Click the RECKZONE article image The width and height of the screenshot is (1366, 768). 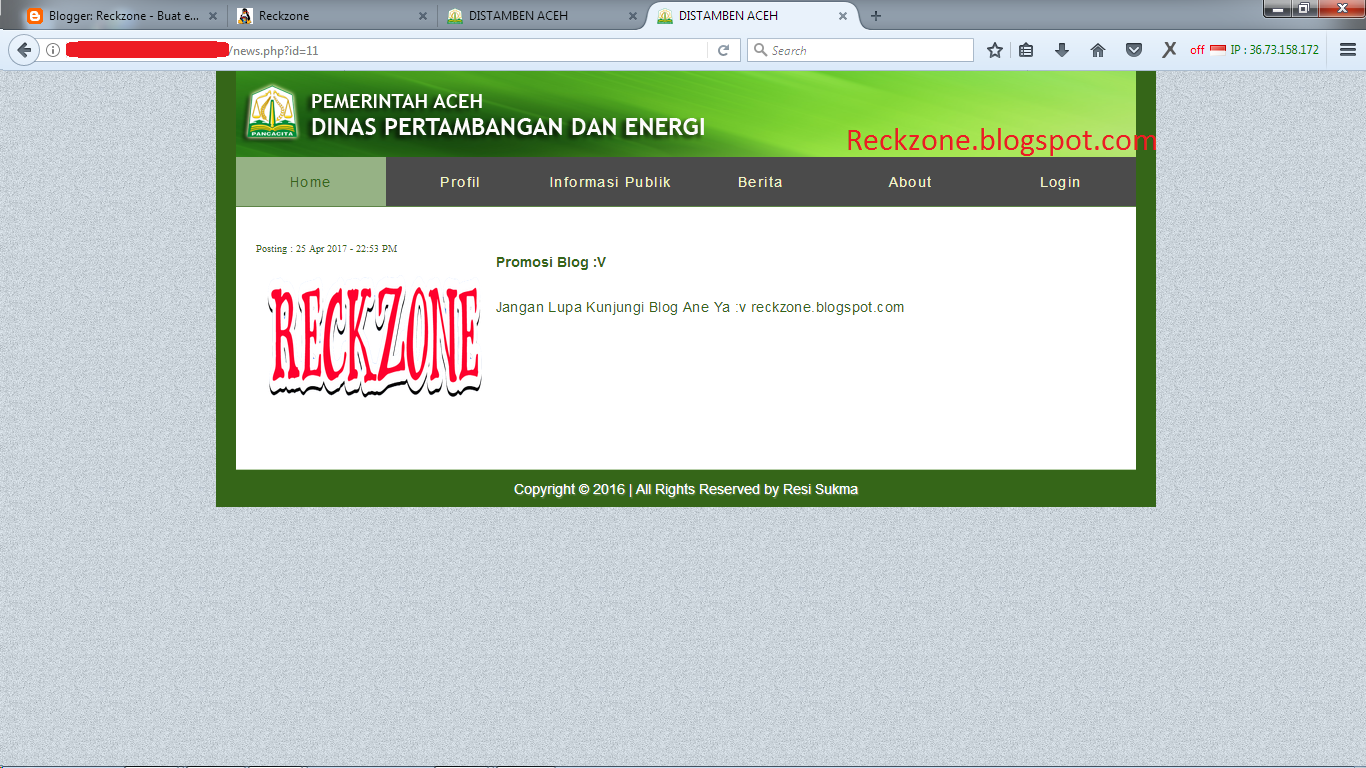374,342
